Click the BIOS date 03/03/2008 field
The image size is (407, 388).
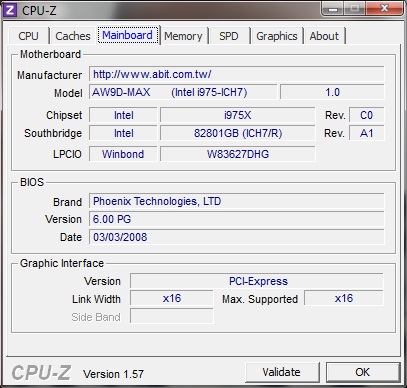(236, 237)
